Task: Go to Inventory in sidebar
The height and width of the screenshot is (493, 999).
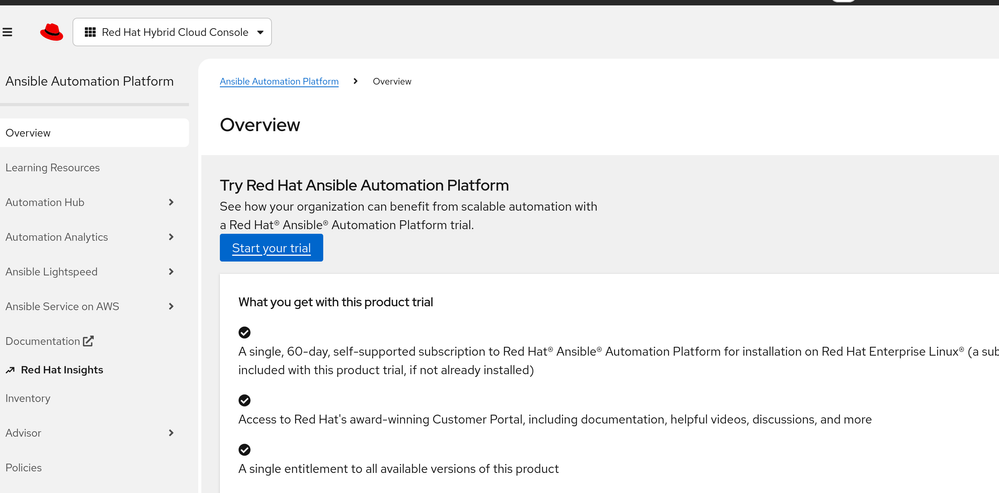Action: pyautogui.click(x=28, y=398)
